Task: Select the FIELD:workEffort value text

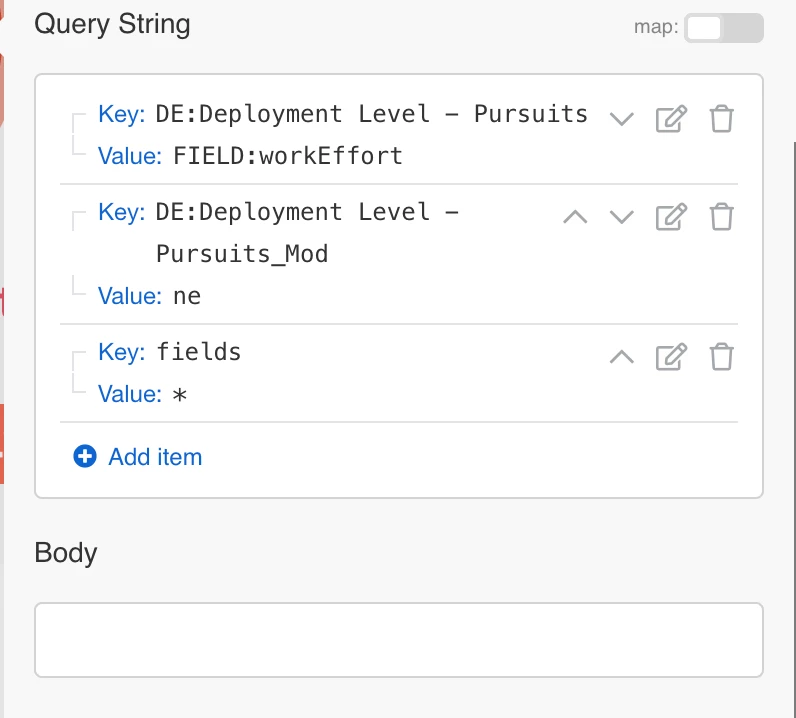Action: pos(288,156)
